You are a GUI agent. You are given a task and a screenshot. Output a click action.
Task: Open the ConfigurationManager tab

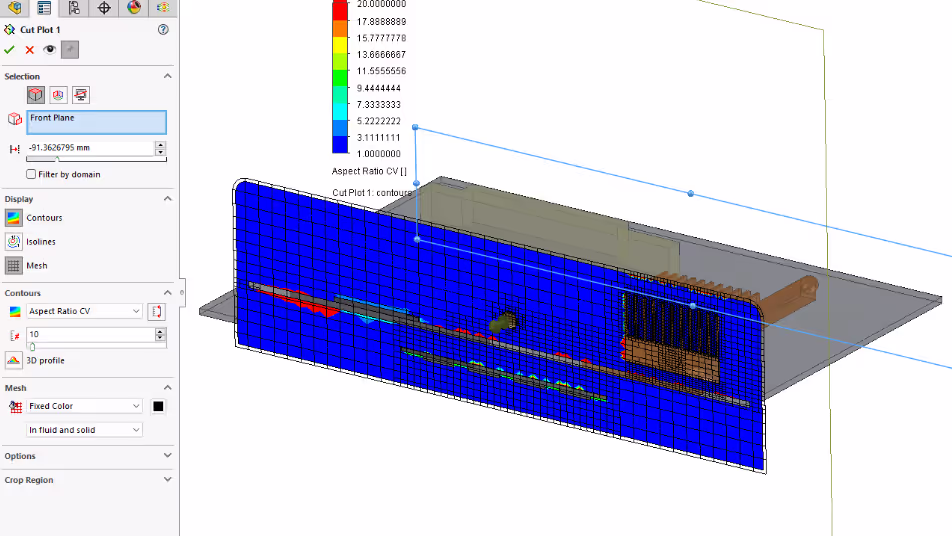click(74, 7)
